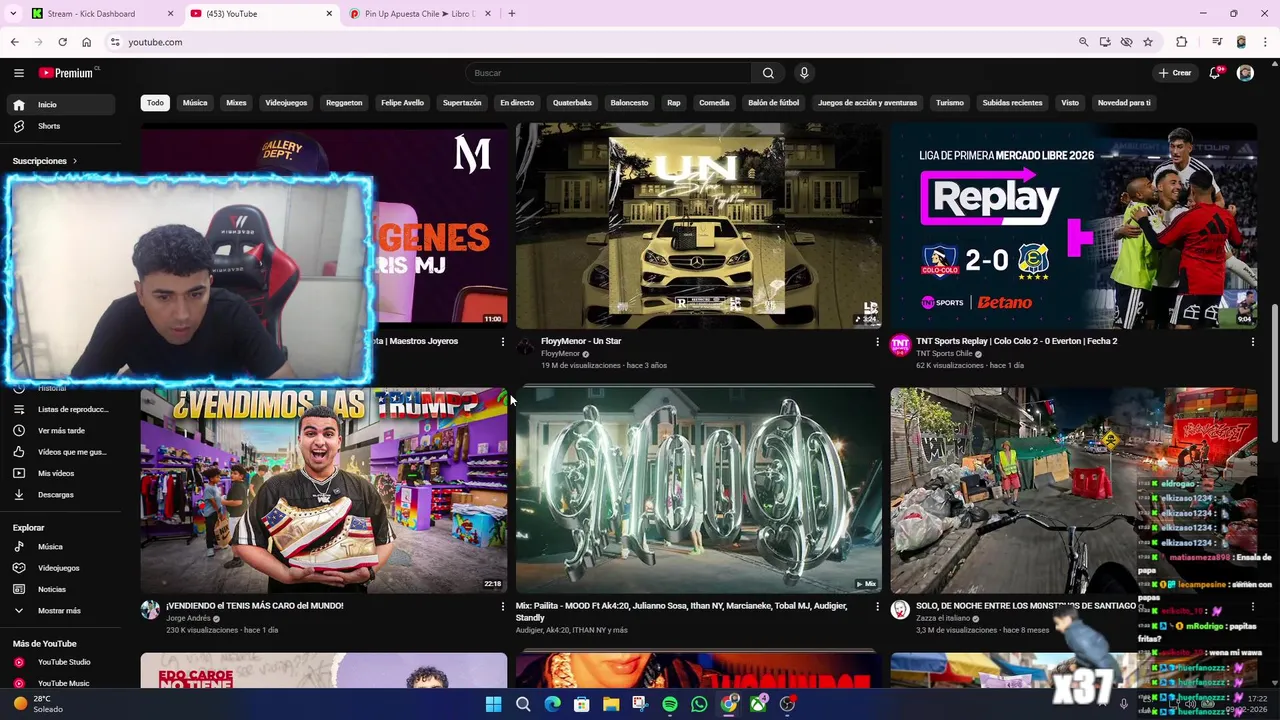
Task: Switch to Pin Up Apuesta Chile tab
Action: (420, 14)
